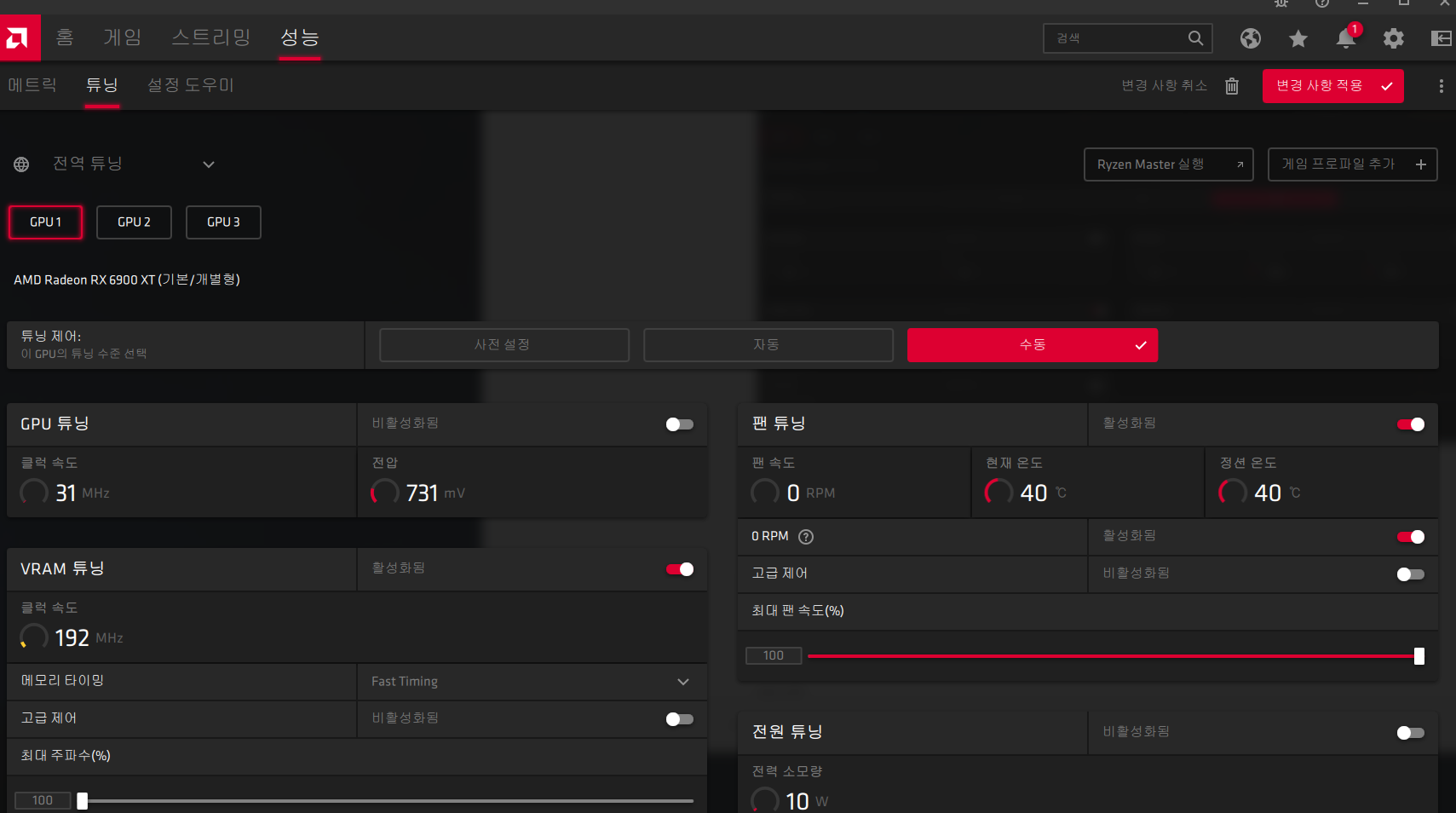The image size is (1456, 813).
Task: Click the search magnifier icon
Action: (1195, 38)
